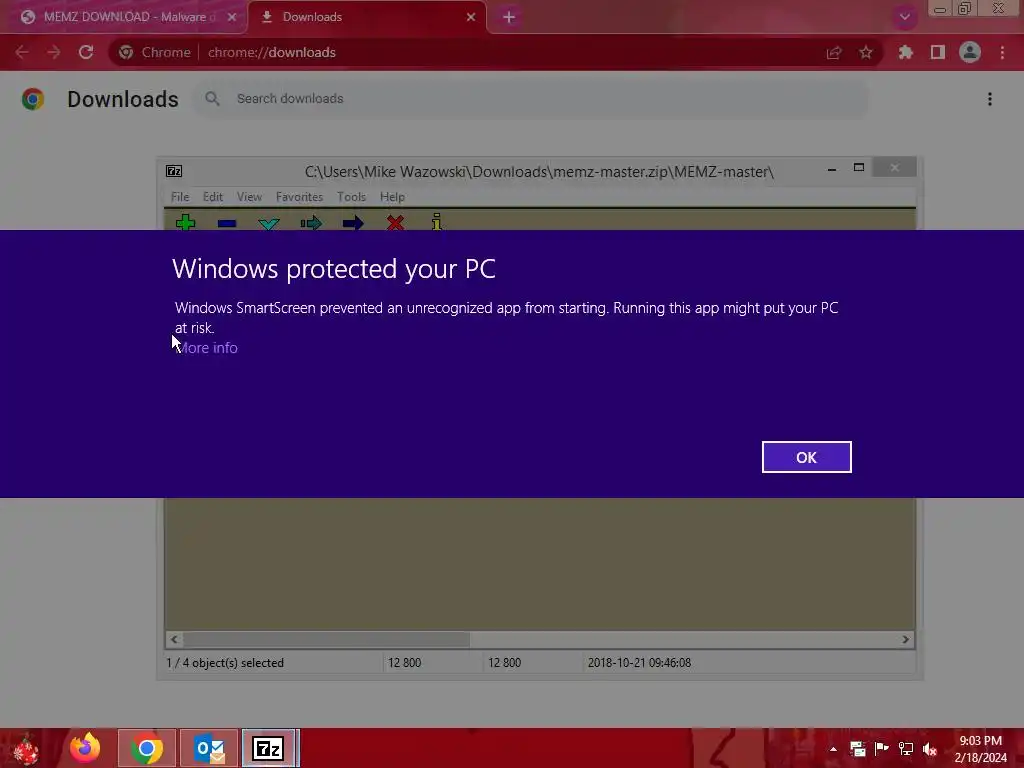The image size is (1024, 768).
Task: Open the Favorites menu in 7-Zip
Action: coord(299,197)
